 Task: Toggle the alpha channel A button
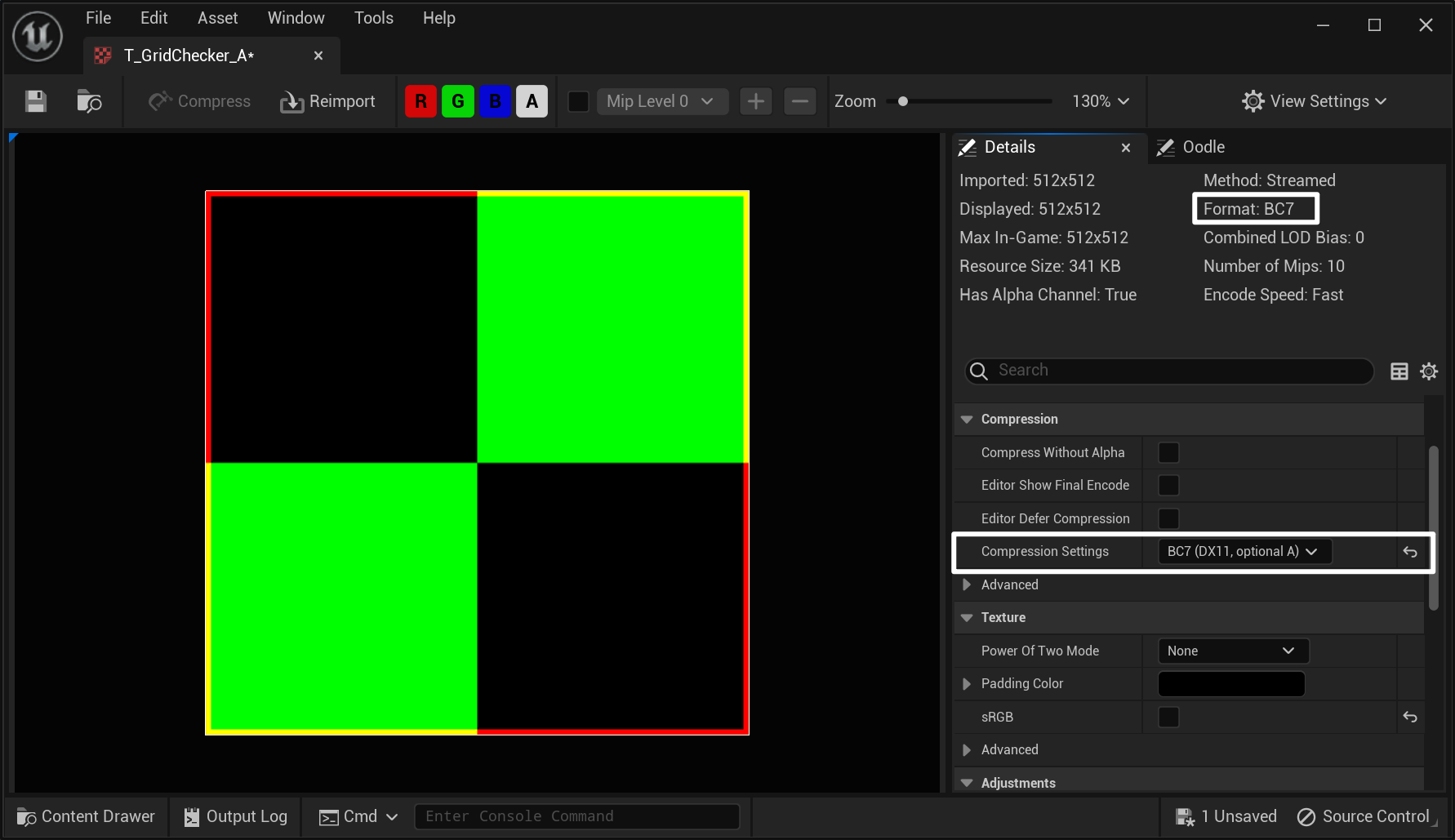[532, 101]
